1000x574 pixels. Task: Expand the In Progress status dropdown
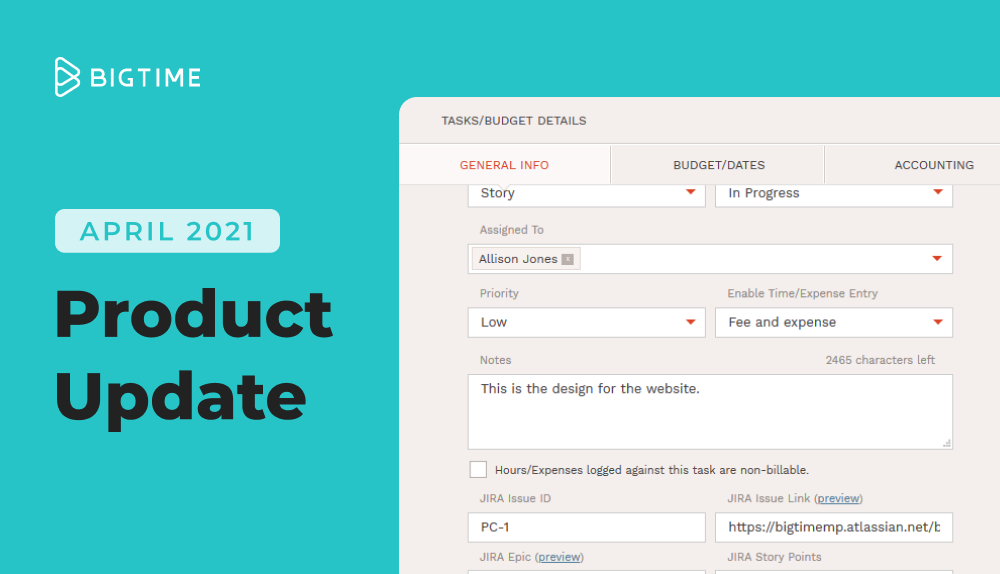coord(938,193)
